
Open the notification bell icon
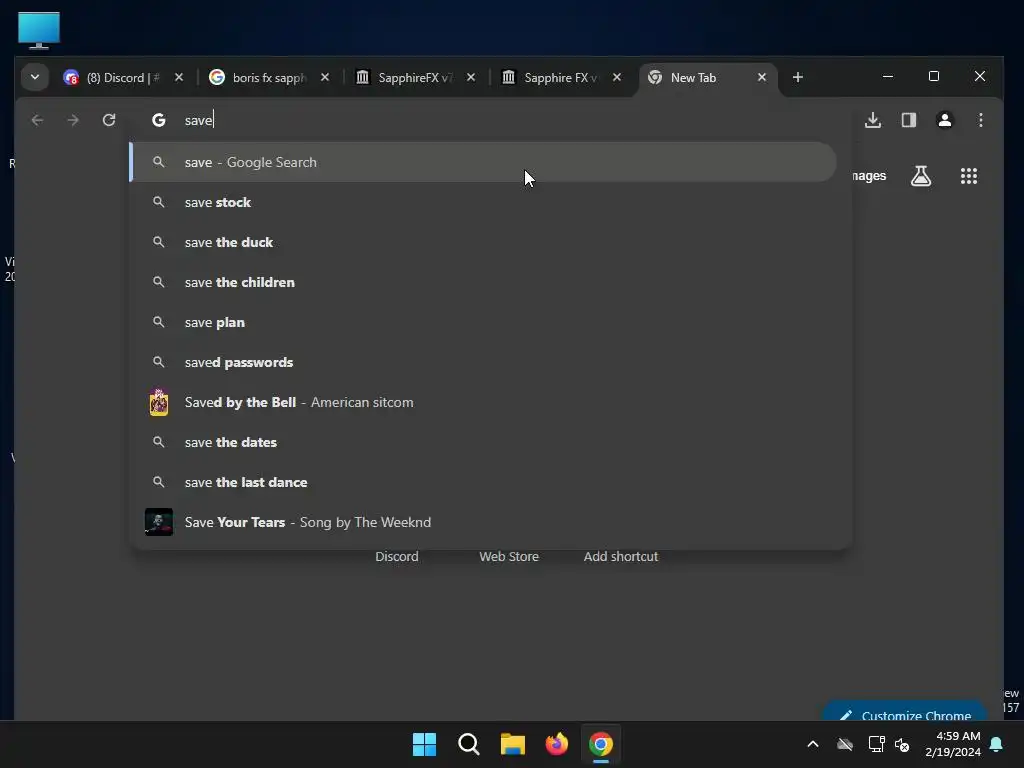tap(997, 744)
